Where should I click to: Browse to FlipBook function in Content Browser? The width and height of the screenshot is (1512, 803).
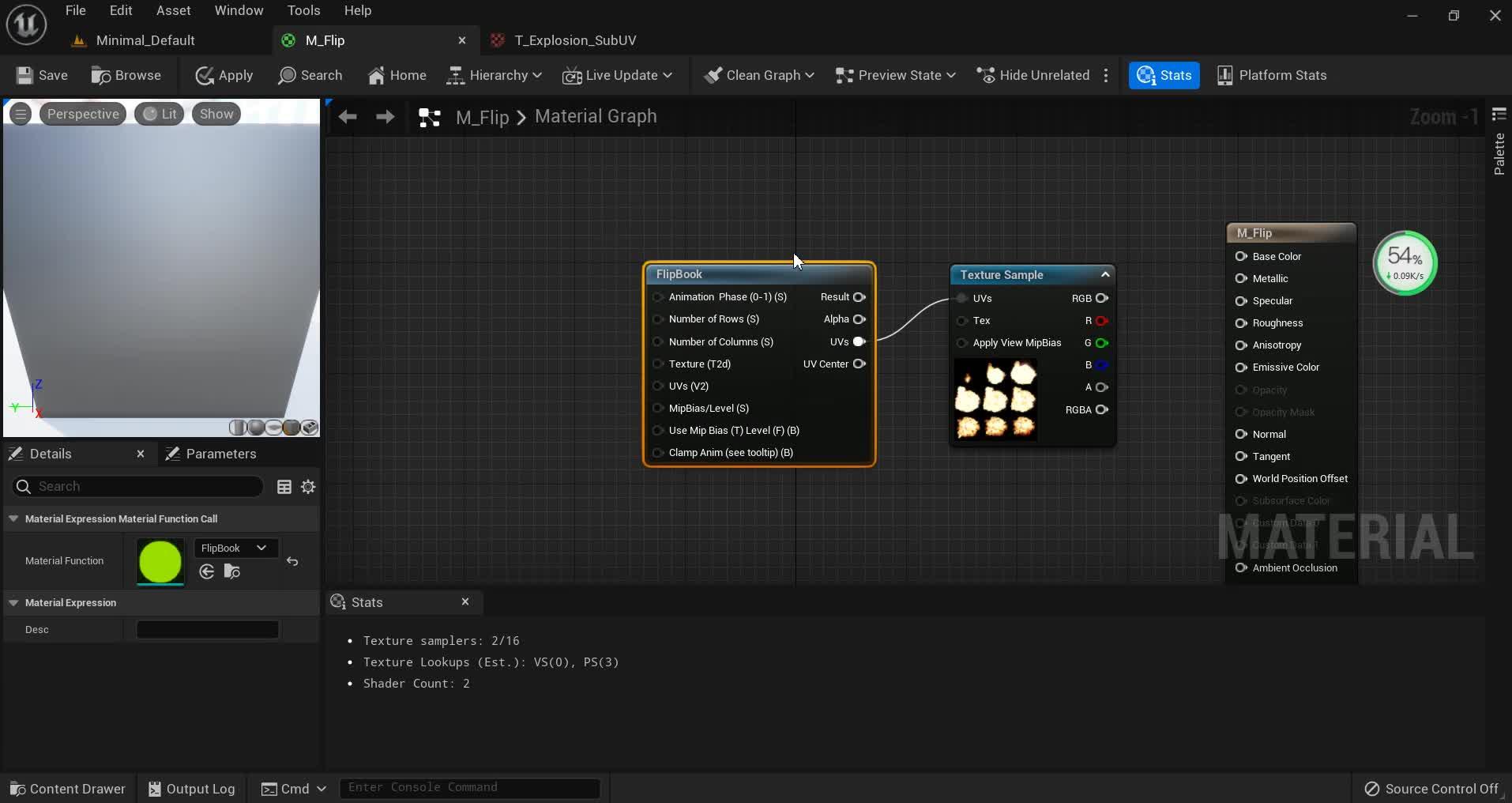[x=232, y=571]
